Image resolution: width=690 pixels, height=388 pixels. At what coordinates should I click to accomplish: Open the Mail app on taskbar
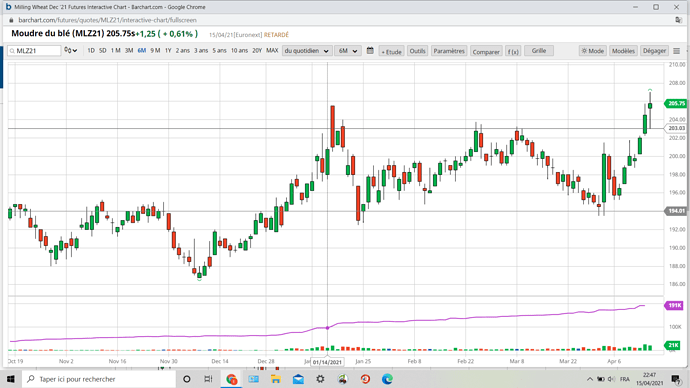(x=298, y=379)
